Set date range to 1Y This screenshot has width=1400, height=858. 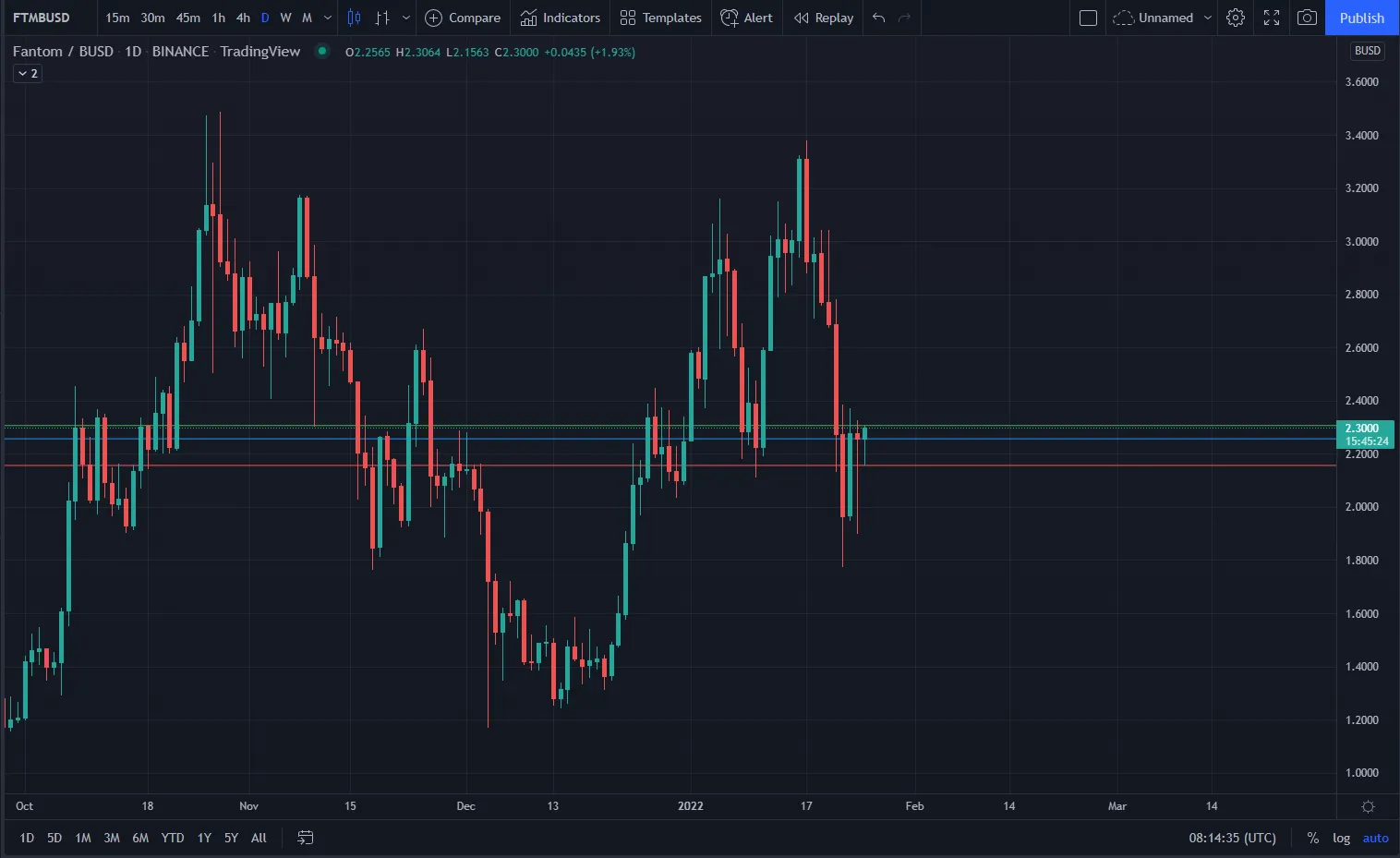click(x=204, y=838)
